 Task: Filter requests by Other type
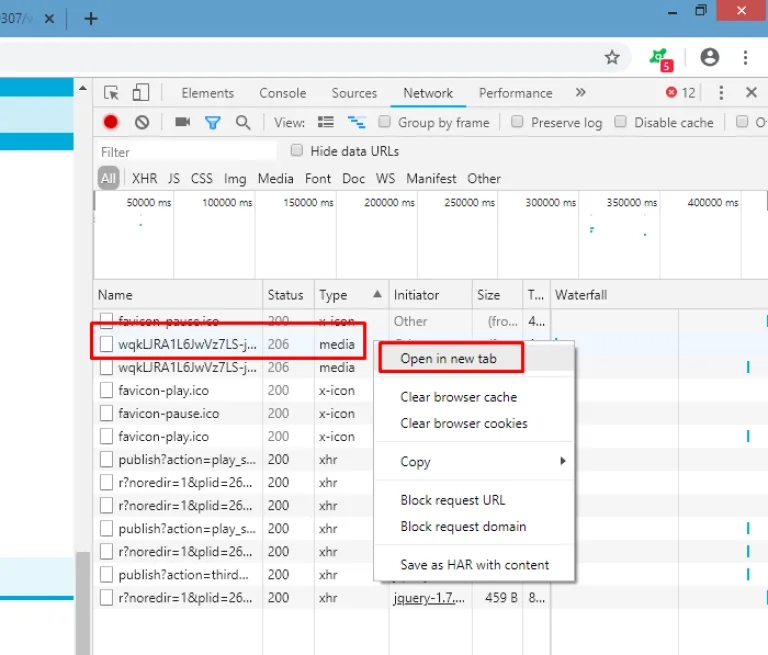pyautogui.click(x=484, y=178)
